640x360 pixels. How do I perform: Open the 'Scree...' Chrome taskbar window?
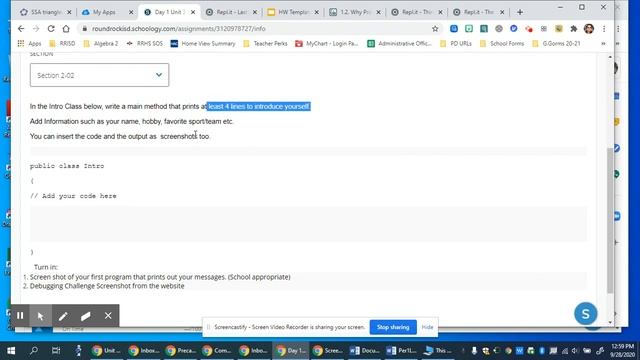[328, 350]
